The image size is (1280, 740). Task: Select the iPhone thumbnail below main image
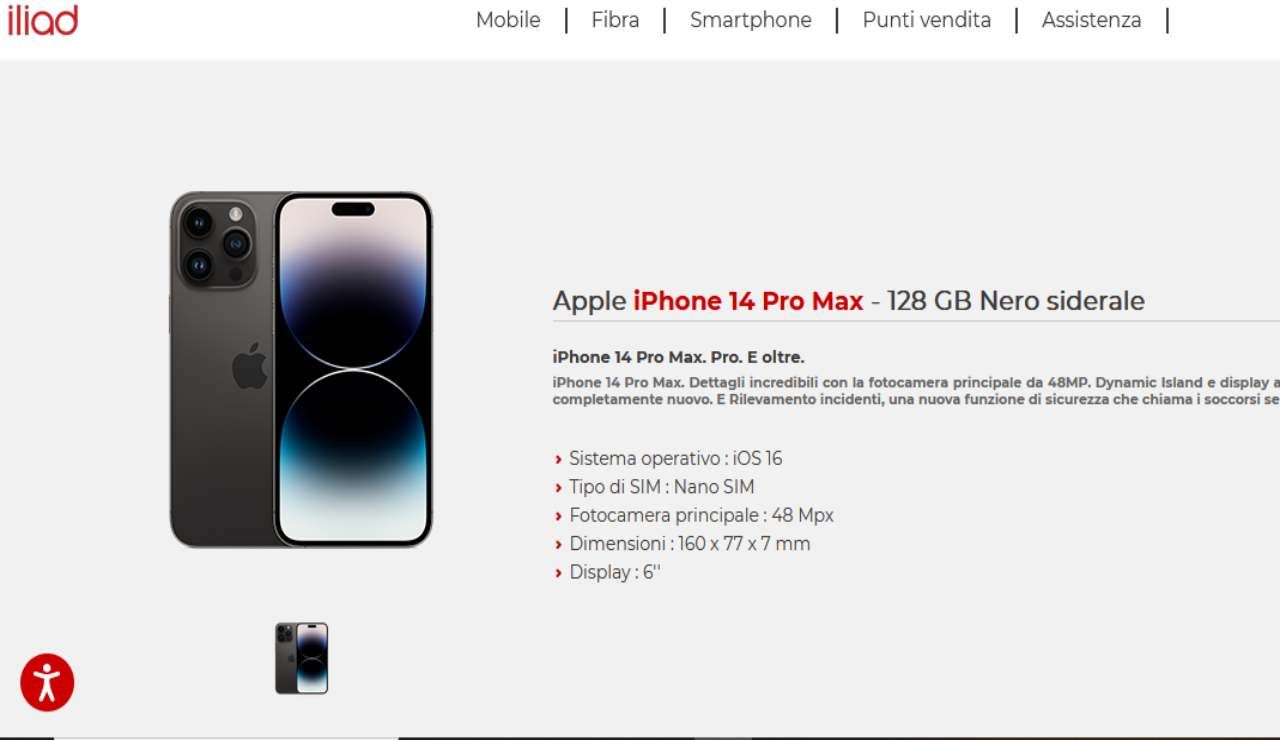(302, 658)
